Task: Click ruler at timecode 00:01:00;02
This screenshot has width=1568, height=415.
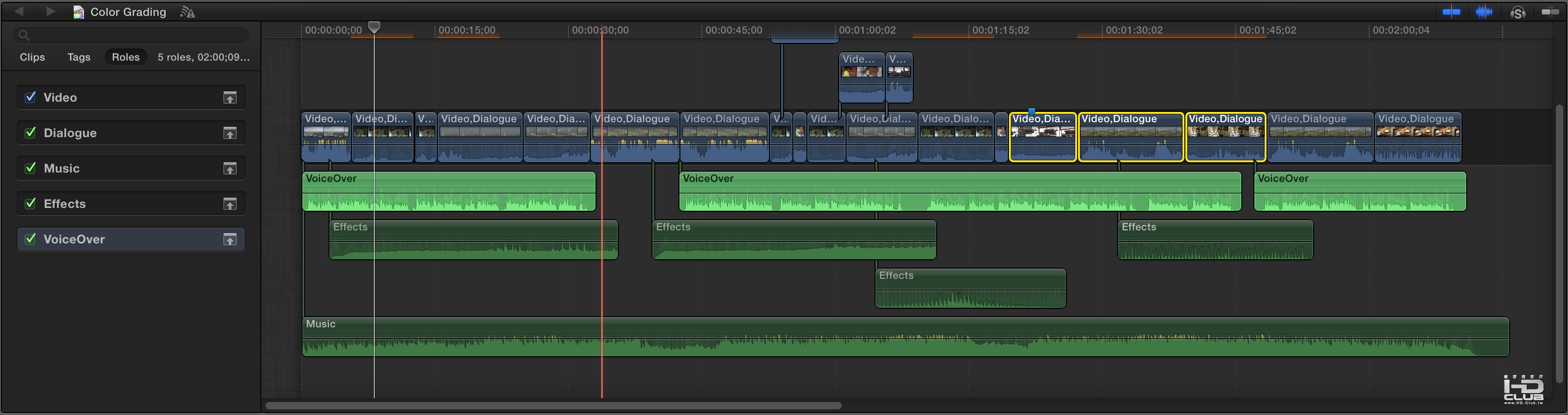Action: pos(868,30)
